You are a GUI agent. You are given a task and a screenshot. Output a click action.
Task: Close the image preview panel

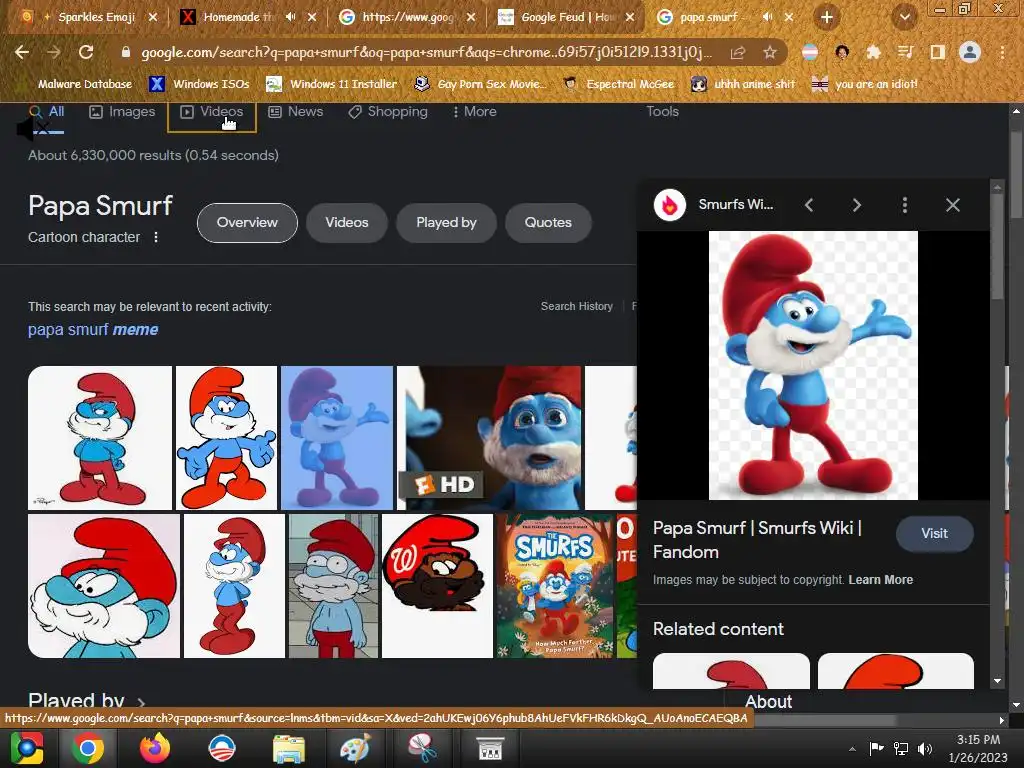point(953,205)
